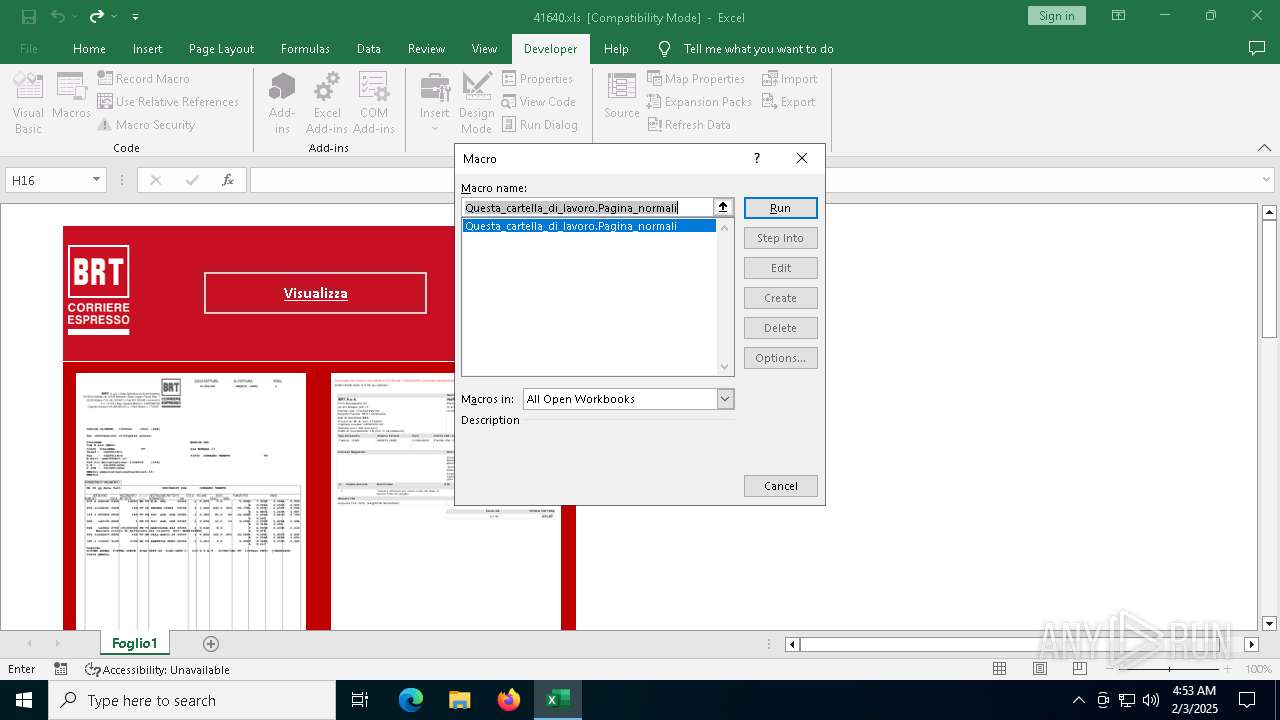Click View Code in the ribbon
The width and height of the screenshot is (1280, 720).
(539, 102)
